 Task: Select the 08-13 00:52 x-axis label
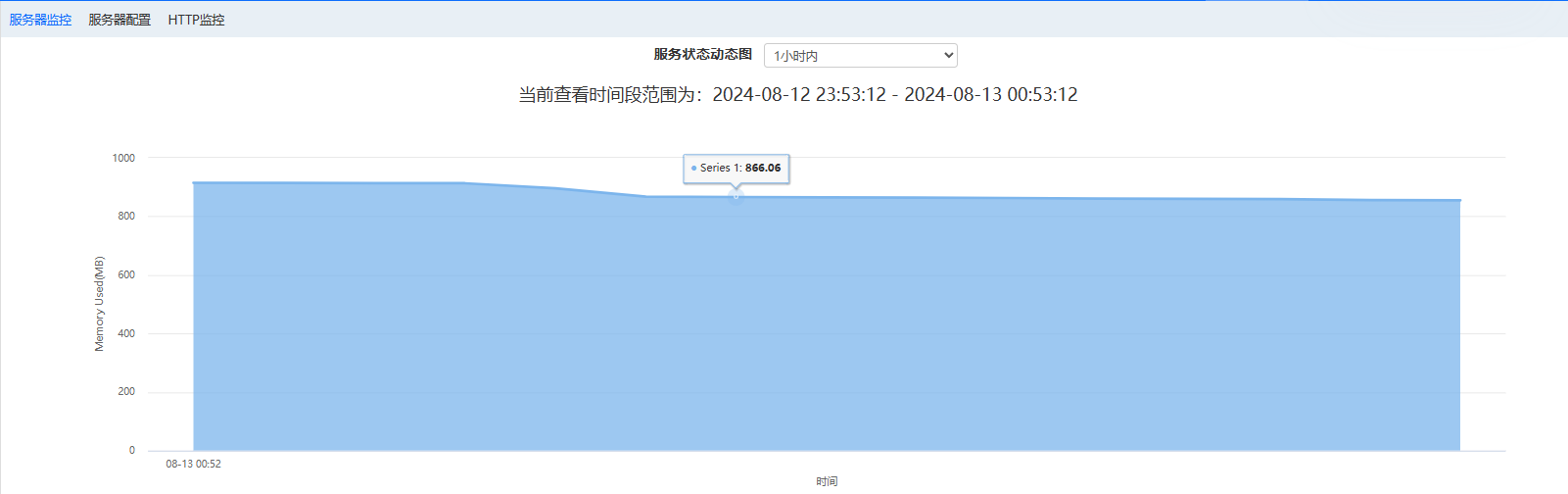(193, 465)
